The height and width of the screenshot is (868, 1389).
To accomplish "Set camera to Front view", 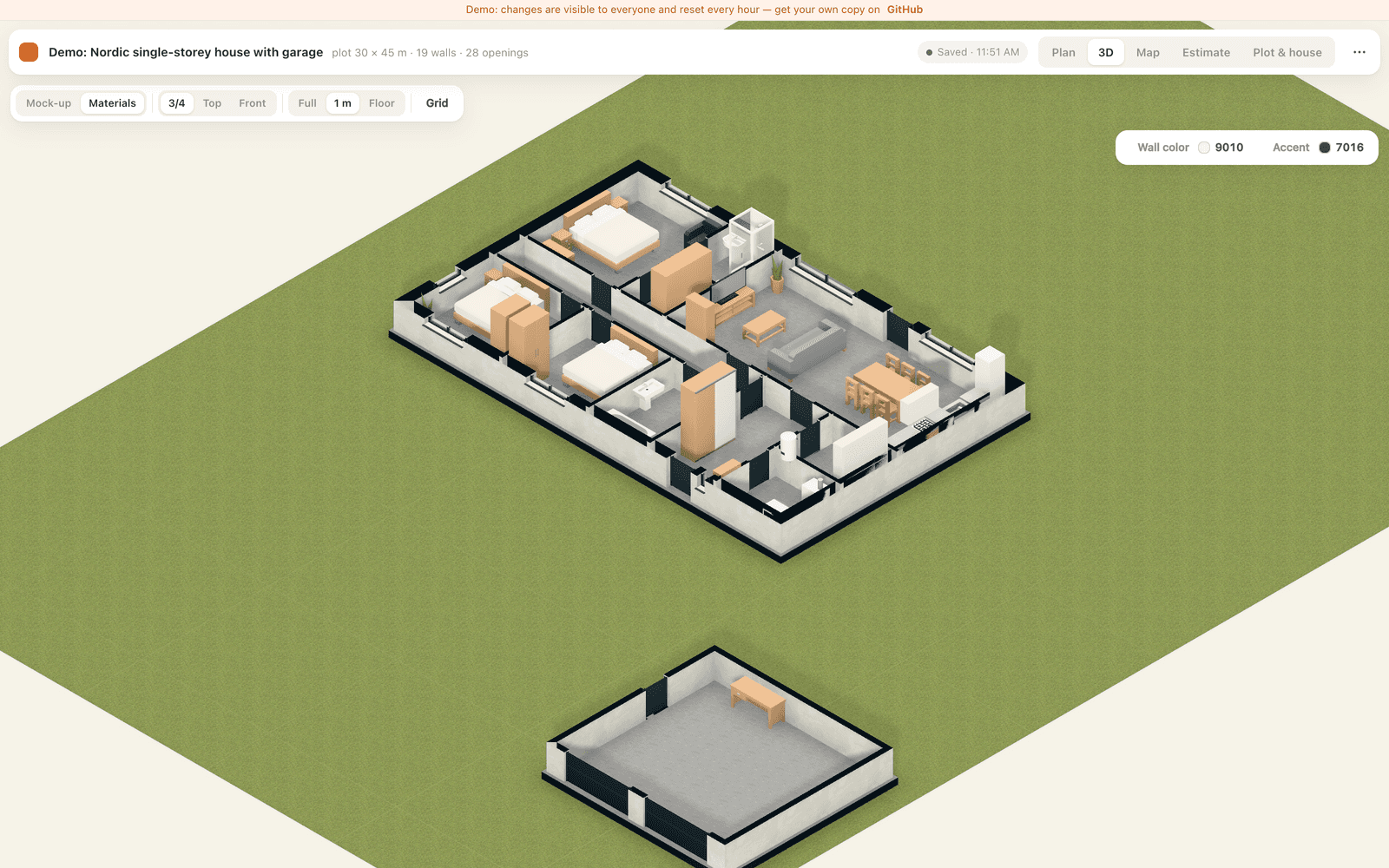I will coord(253,103).
